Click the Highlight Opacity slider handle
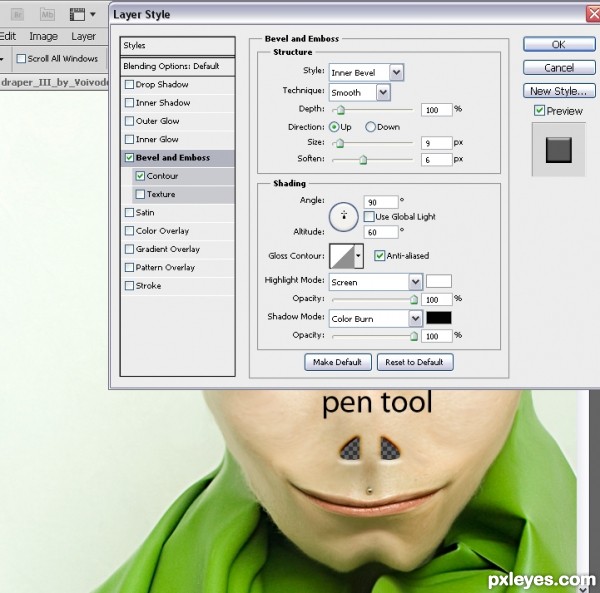The image size is (600, 593). coord(414,300)
